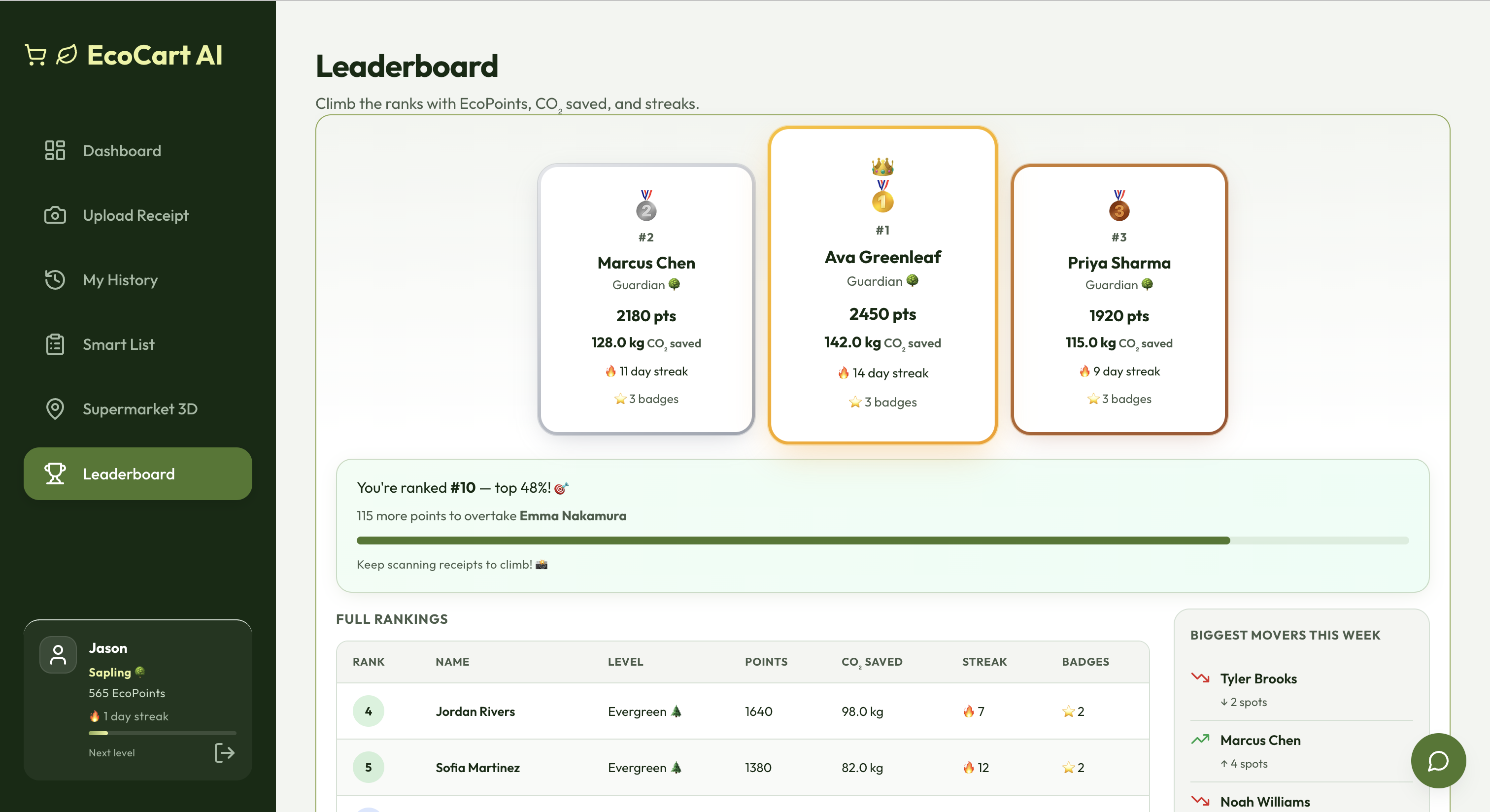This screenshot has height=812, width=1490.
Task: Click Priya Sharma's third place card
Action: pyautogui.click(x=1118, y=300)
